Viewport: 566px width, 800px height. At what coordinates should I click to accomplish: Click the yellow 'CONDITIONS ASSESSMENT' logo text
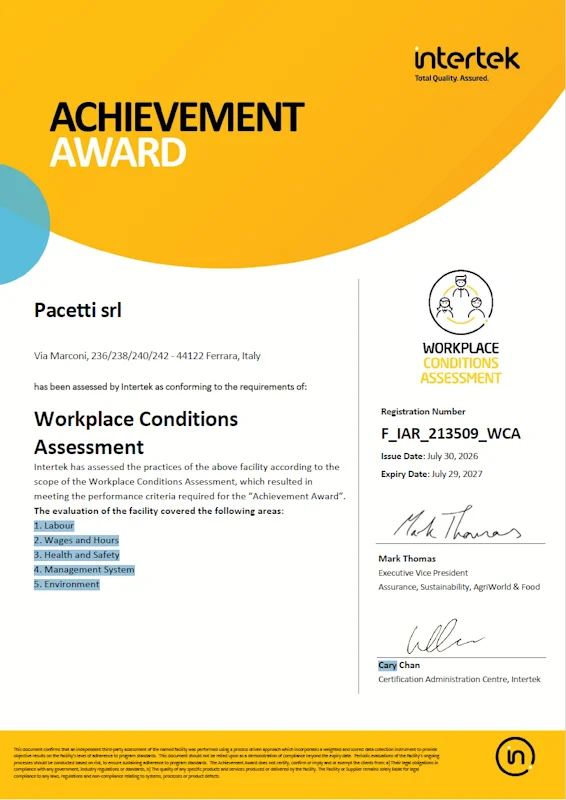pyautogui.click(x=461, y=370)
